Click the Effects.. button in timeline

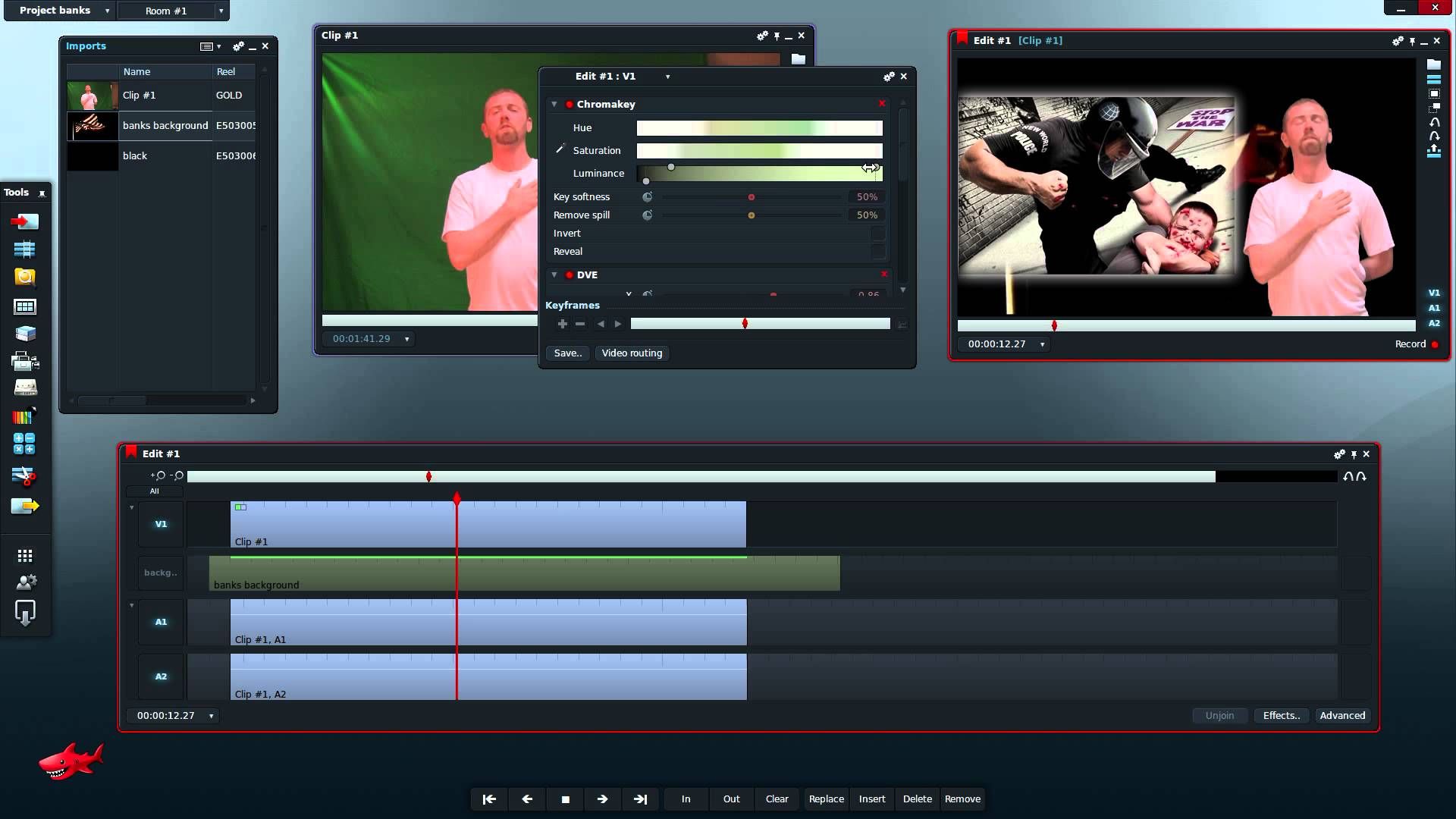pos(1281,716)
